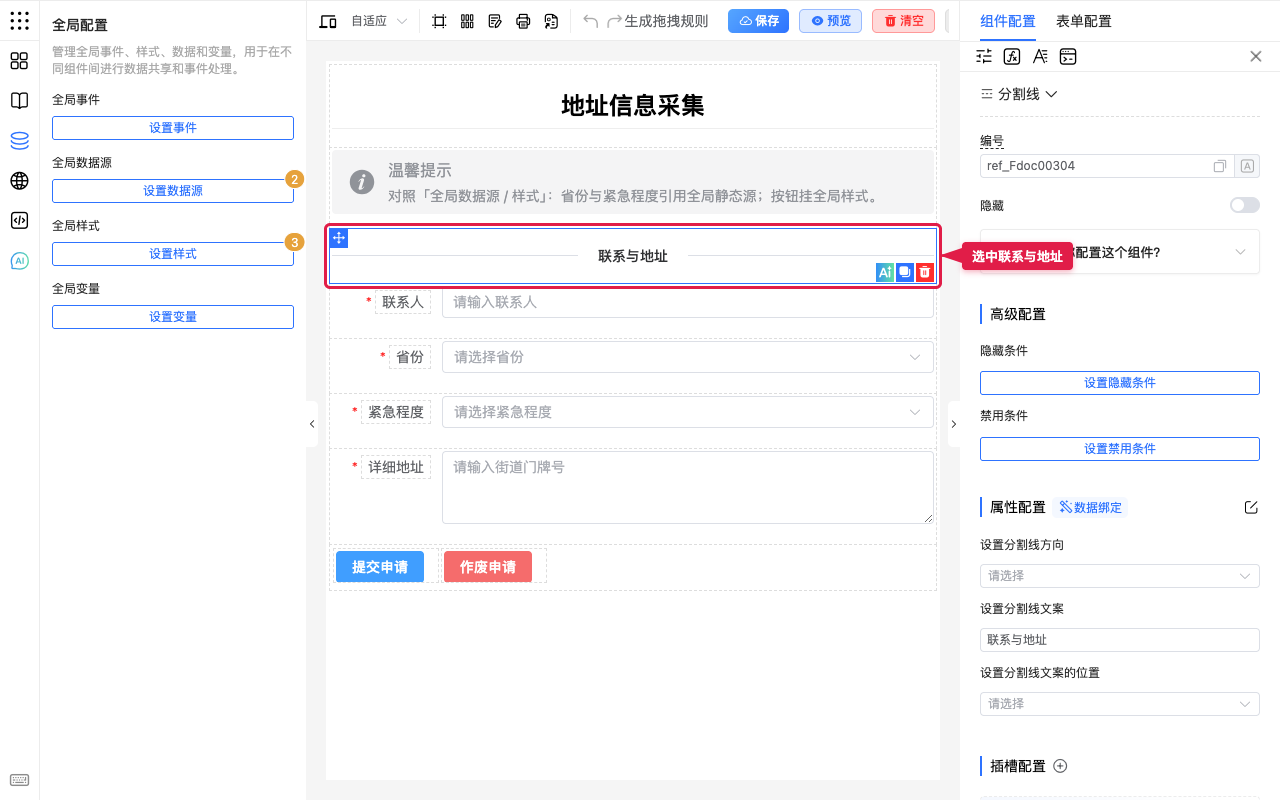
Task: Close the component config panel
Action: click(1256, 57)
